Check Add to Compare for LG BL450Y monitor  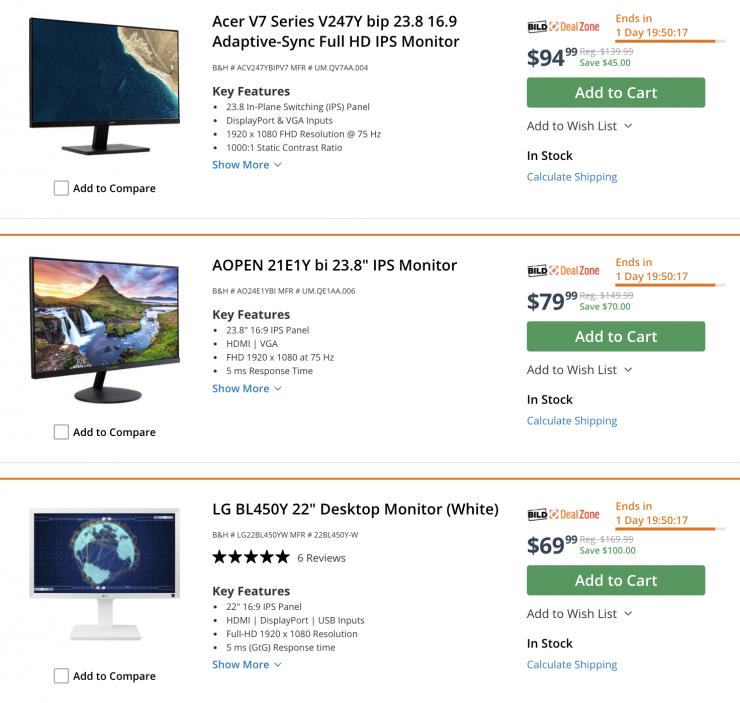[62, 676]
